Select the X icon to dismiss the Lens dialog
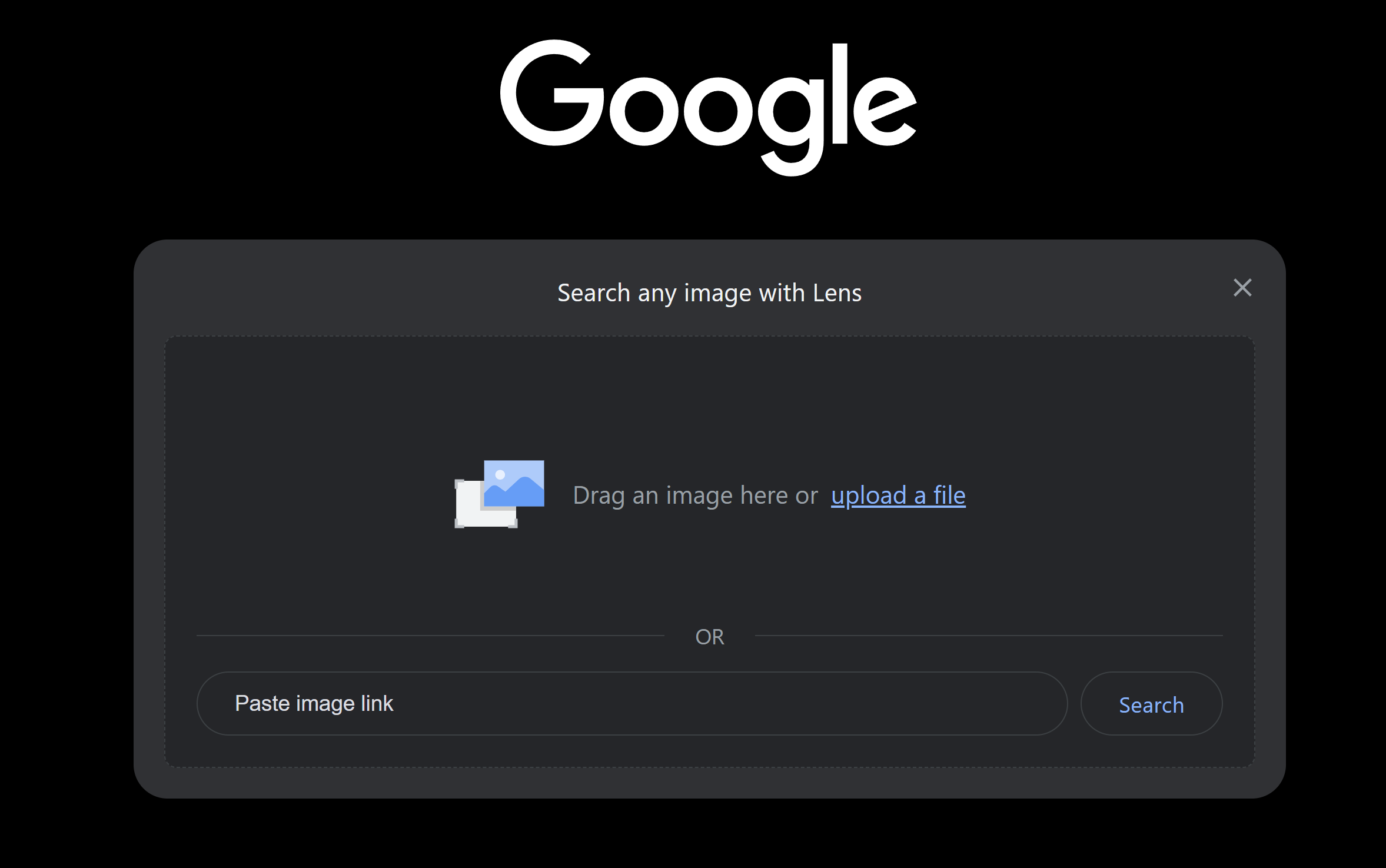1386x868 pixels. point(1243,288)
